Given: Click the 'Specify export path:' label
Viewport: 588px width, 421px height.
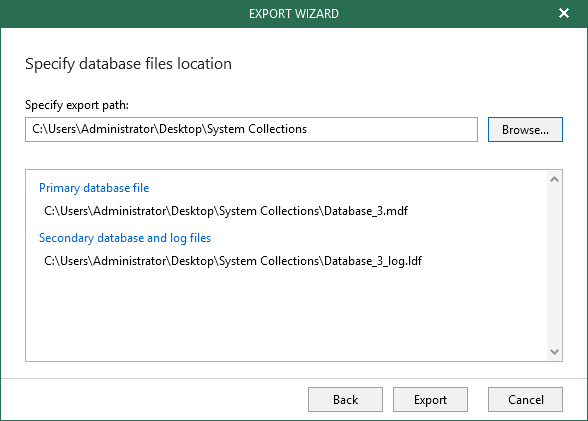Looking at the screenshot, I should pos(77,105).
